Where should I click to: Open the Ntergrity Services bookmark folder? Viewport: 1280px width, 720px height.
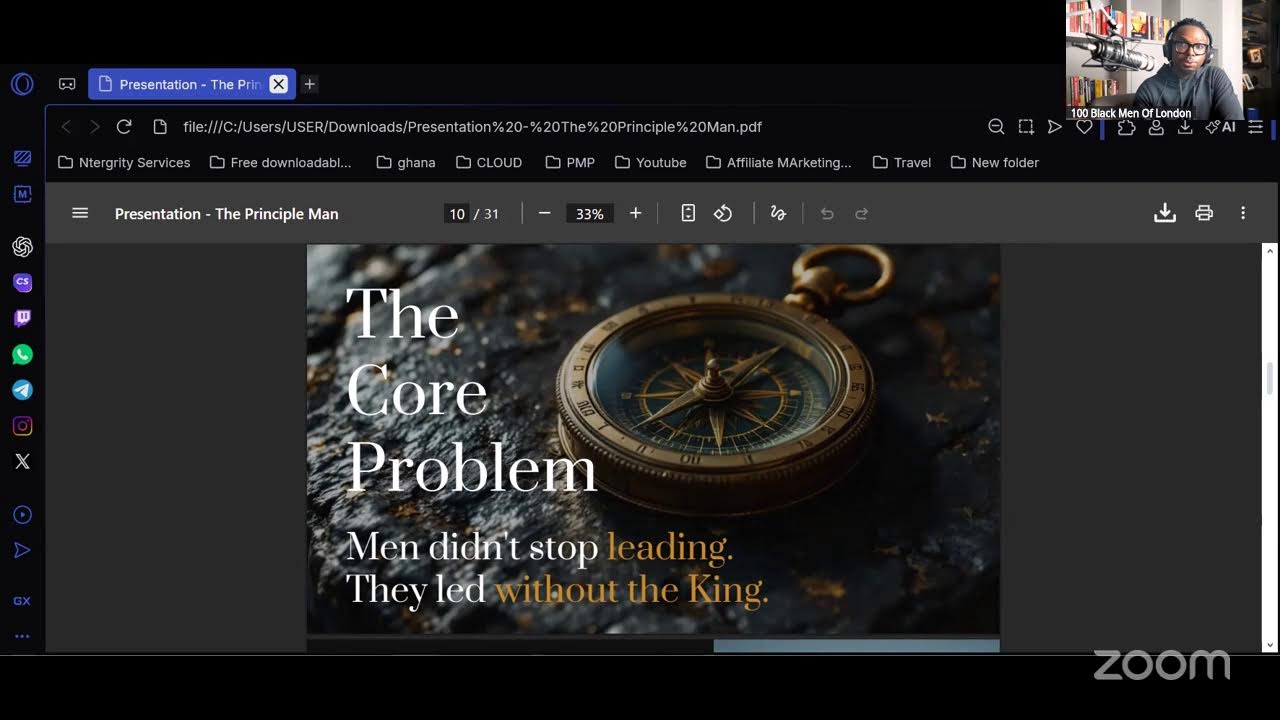(124, 162)
